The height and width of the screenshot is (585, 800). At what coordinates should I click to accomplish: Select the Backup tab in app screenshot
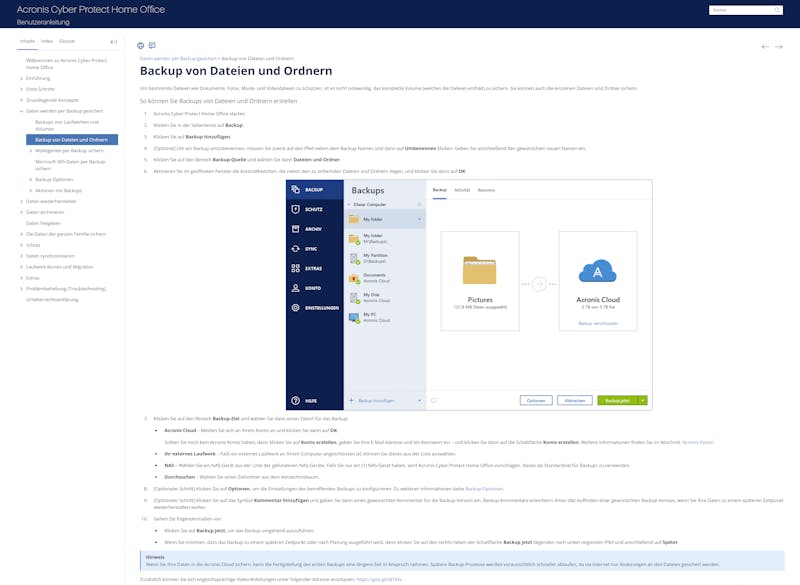[x=439, y=190]
